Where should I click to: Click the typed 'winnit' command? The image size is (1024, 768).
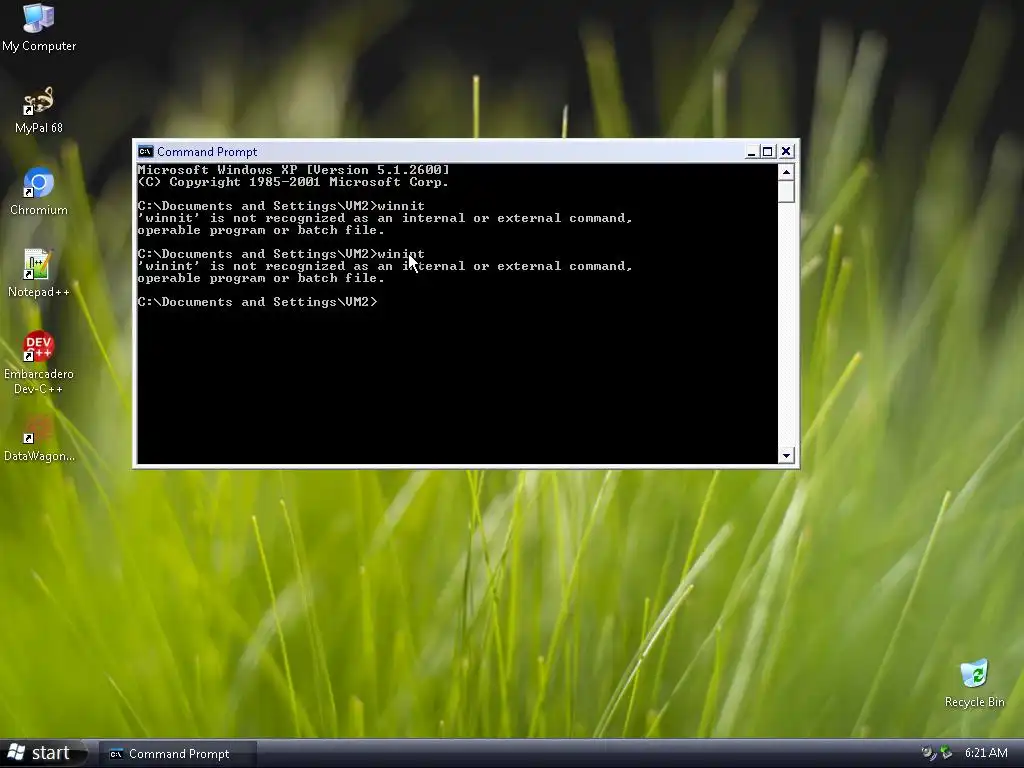point(401,206)
